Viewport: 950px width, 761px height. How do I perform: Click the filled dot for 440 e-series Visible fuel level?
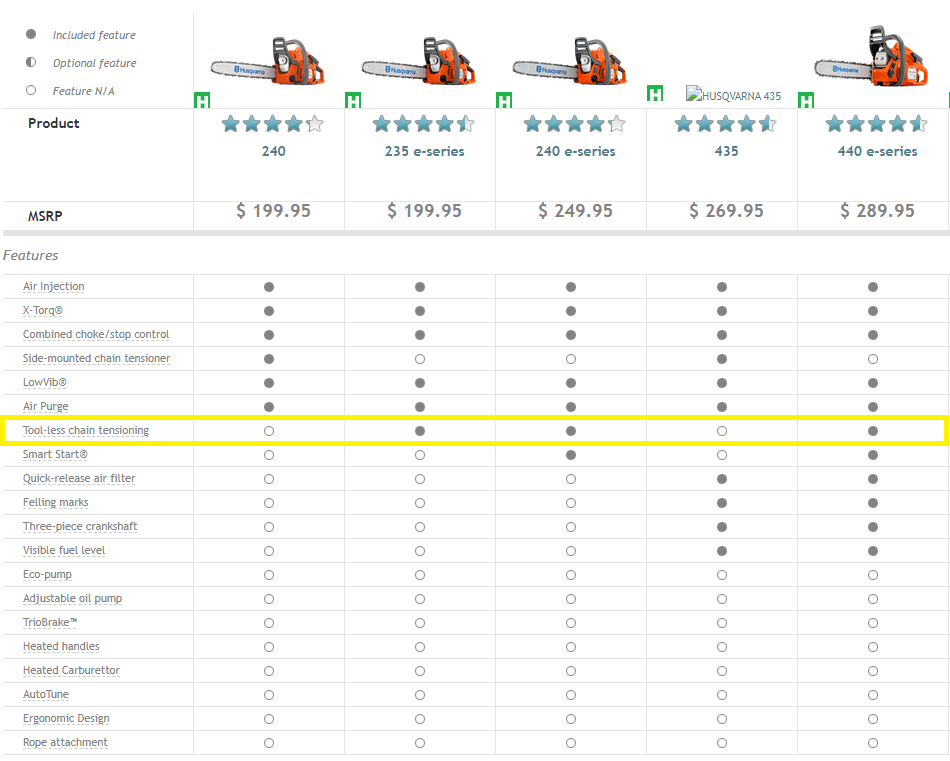pos(872,551)
